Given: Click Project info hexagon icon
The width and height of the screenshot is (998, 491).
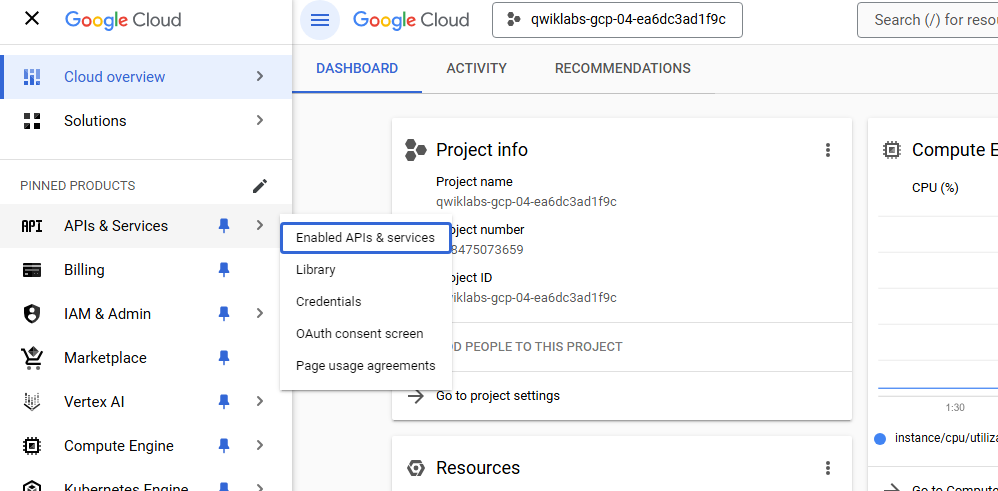Looking at the screenshot, I should 416,150.
